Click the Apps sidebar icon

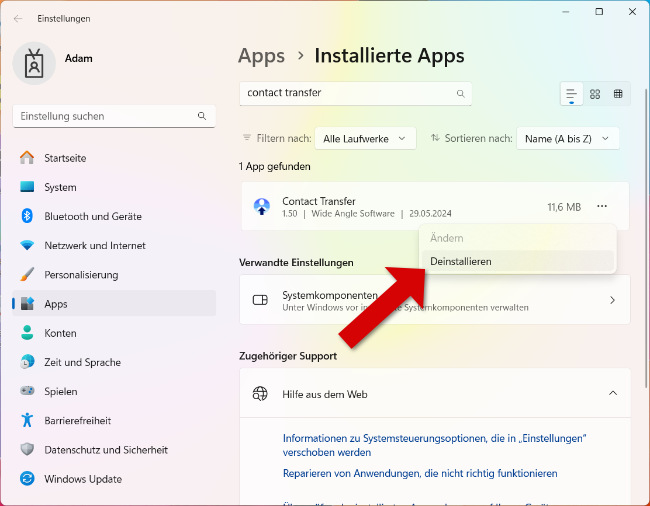[x=27, y=304]
